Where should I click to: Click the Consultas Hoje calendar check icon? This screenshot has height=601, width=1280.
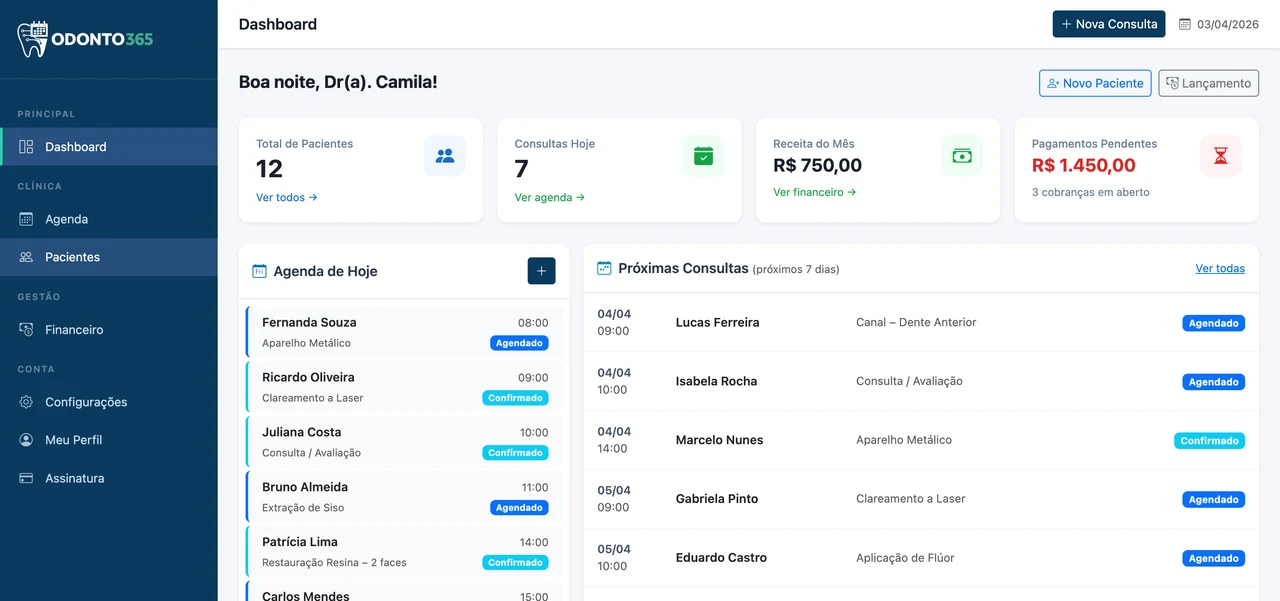(x=703, y=156)
